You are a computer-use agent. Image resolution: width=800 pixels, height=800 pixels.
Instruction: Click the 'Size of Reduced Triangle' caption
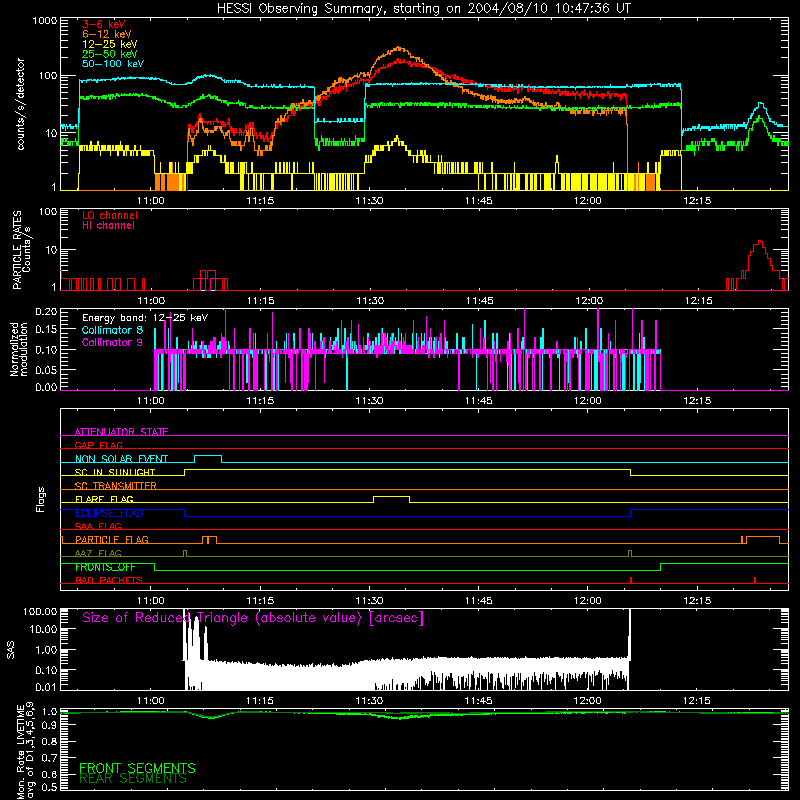pyautogui.click(x=253, y=618)
